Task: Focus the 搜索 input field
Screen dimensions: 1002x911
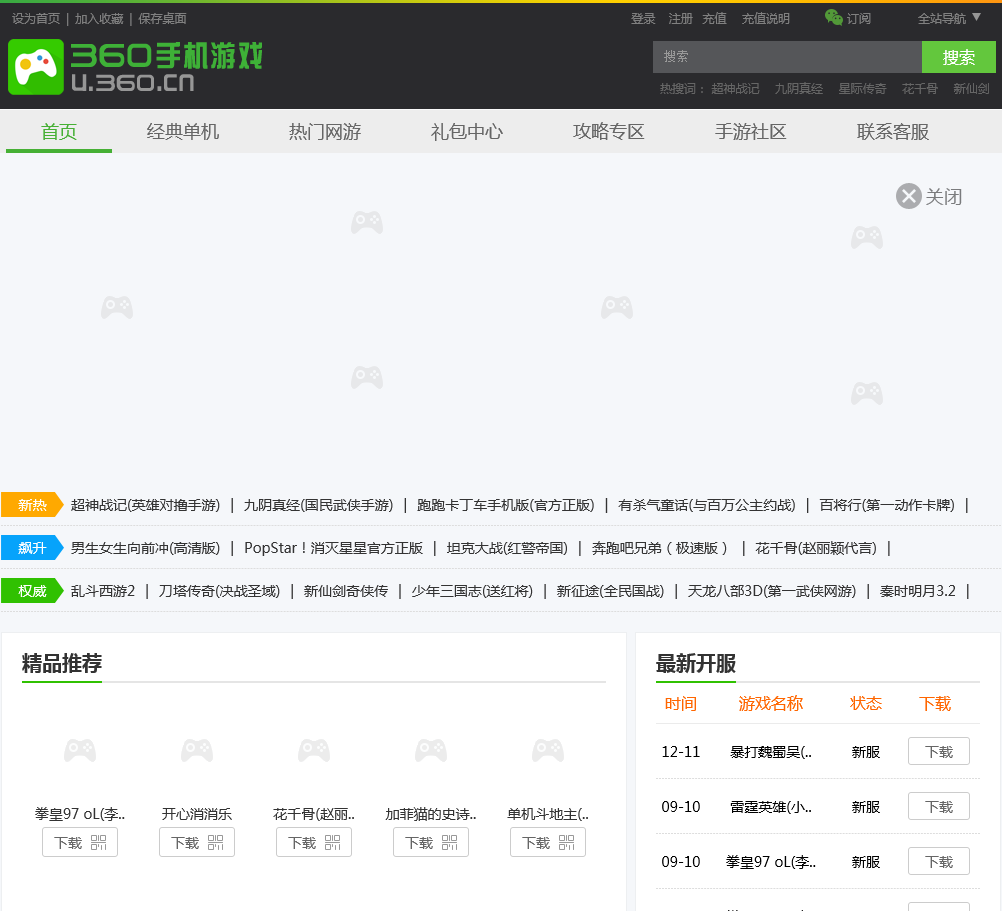Action: (x=787, y=57)
